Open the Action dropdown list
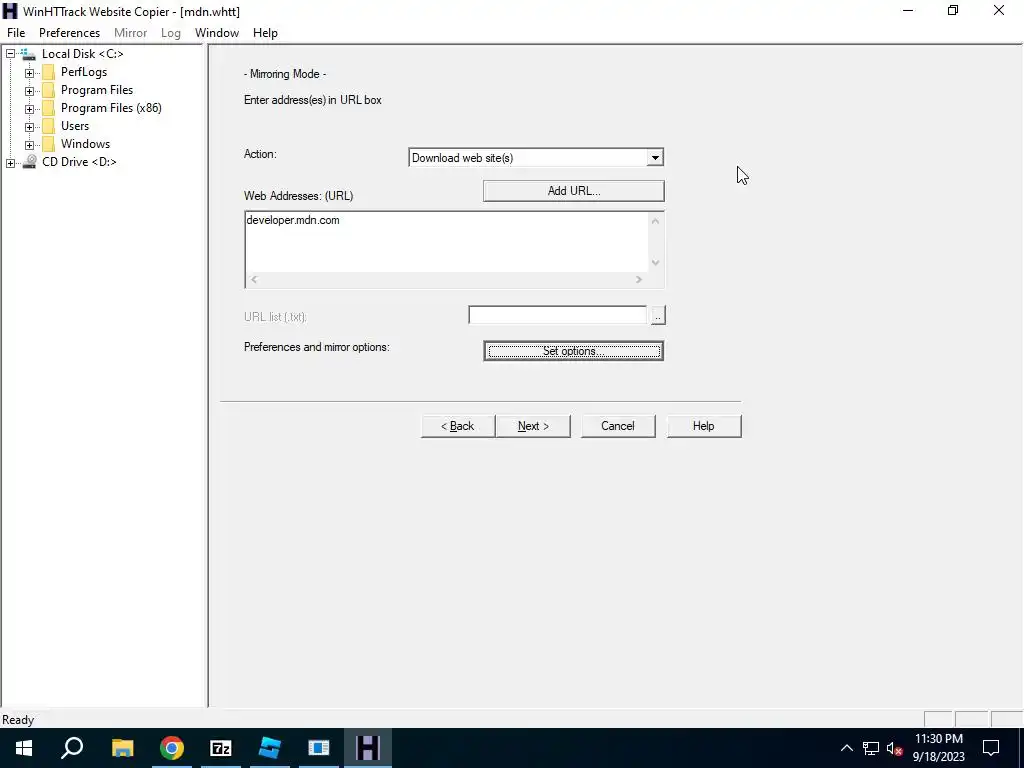 [655, 157]
